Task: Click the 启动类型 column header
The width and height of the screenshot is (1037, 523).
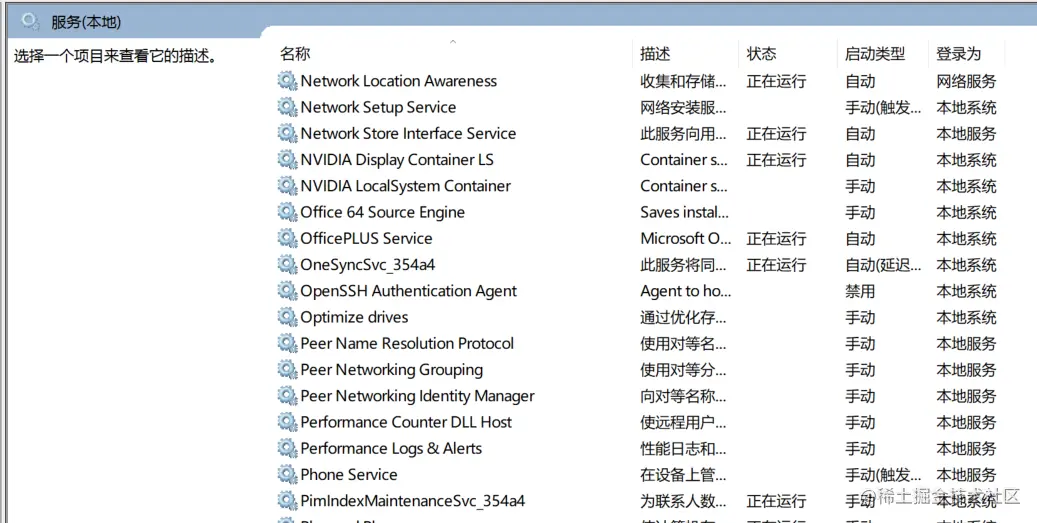Action: 875,54
